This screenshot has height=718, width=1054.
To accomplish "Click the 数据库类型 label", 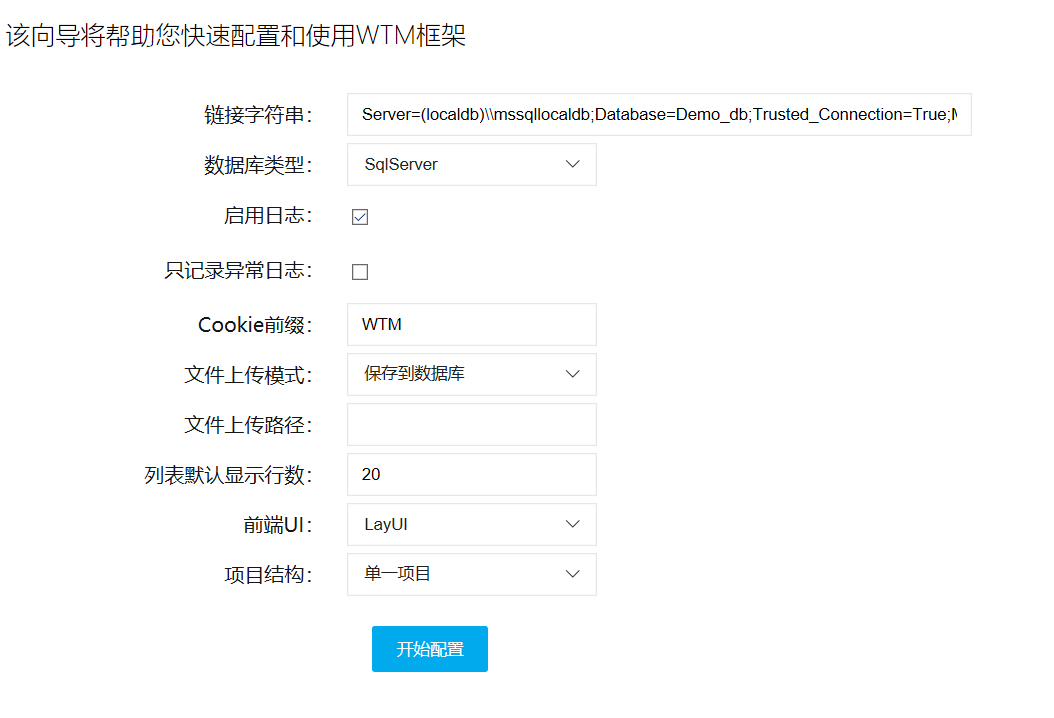I will (258, 165).
